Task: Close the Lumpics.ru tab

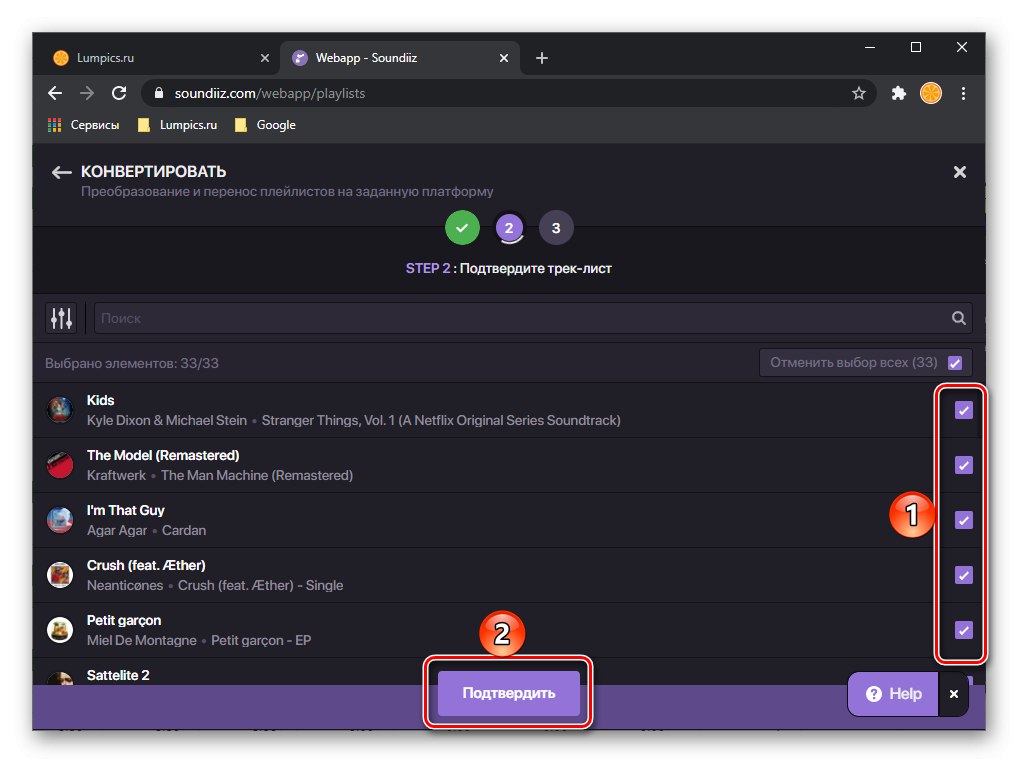Action: (x=265, y=58)
